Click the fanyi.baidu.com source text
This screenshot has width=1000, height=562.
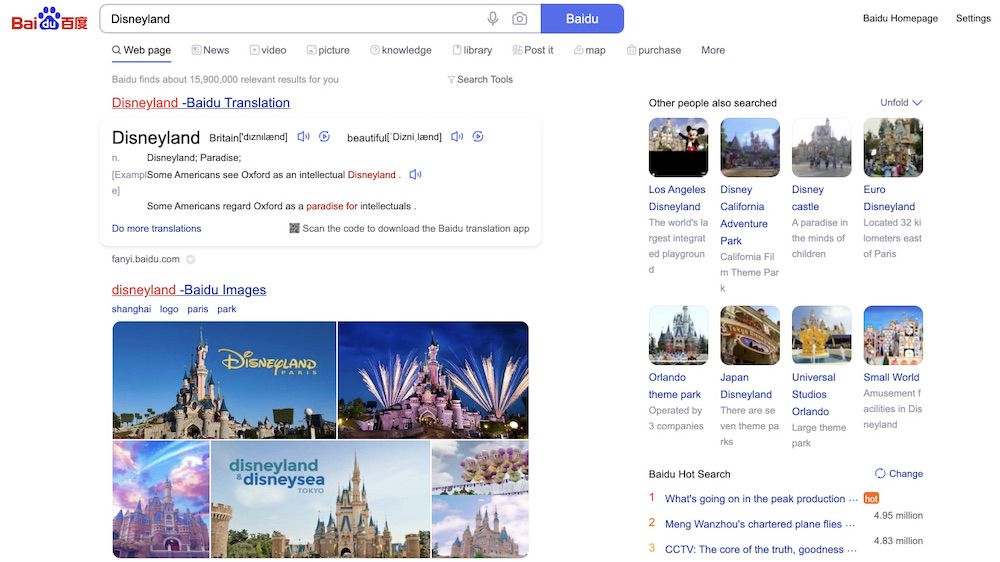click(145, 259)
